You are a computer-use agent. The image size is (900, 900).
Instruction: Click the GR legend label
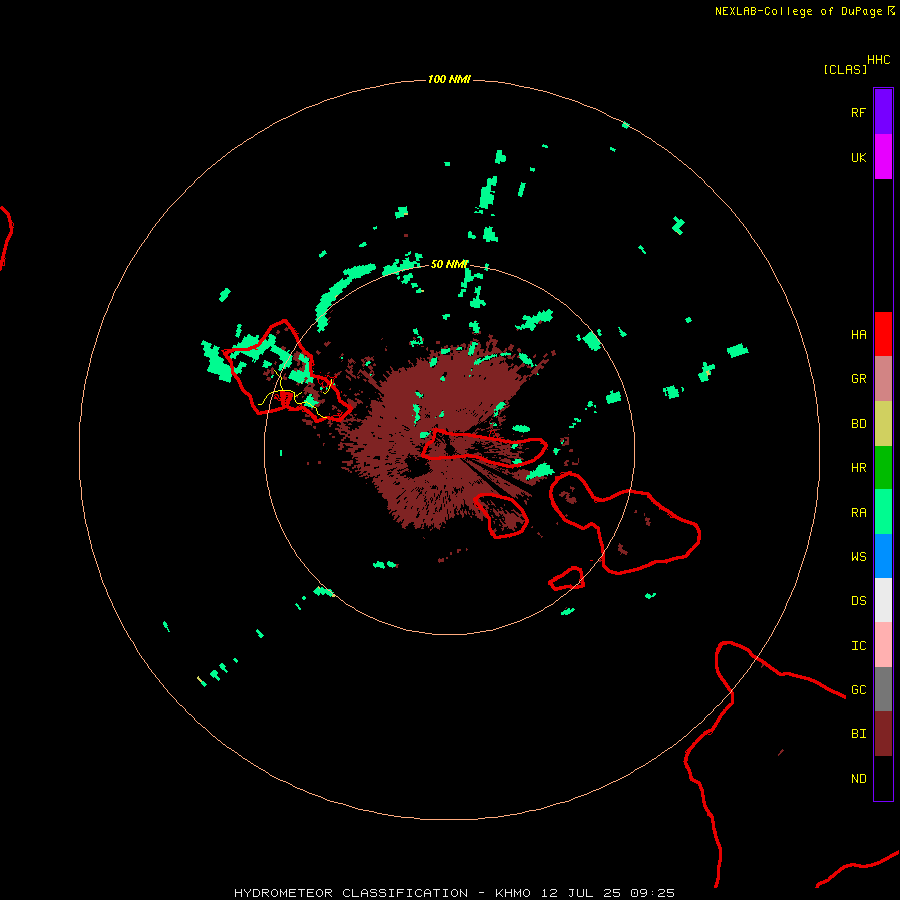[858, 379]
